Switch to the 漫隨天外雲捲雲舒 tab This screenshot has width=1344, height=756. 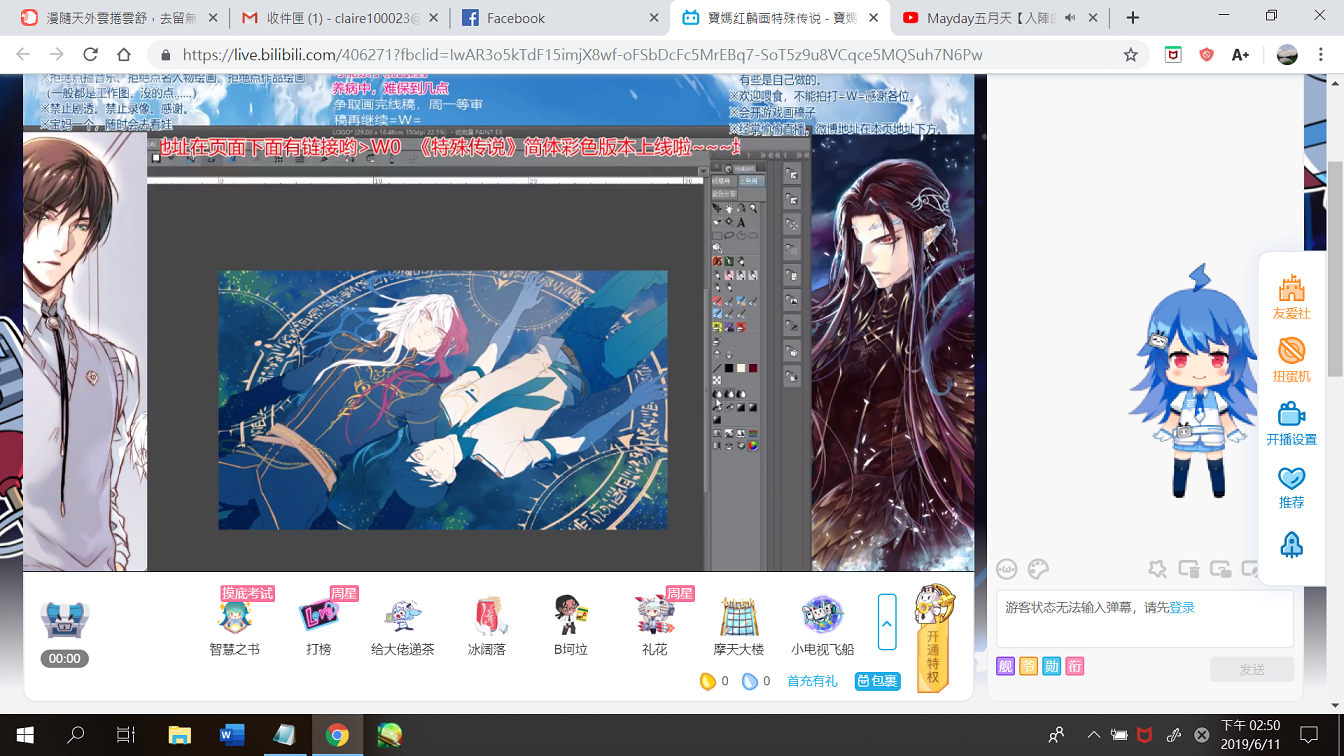120,18
